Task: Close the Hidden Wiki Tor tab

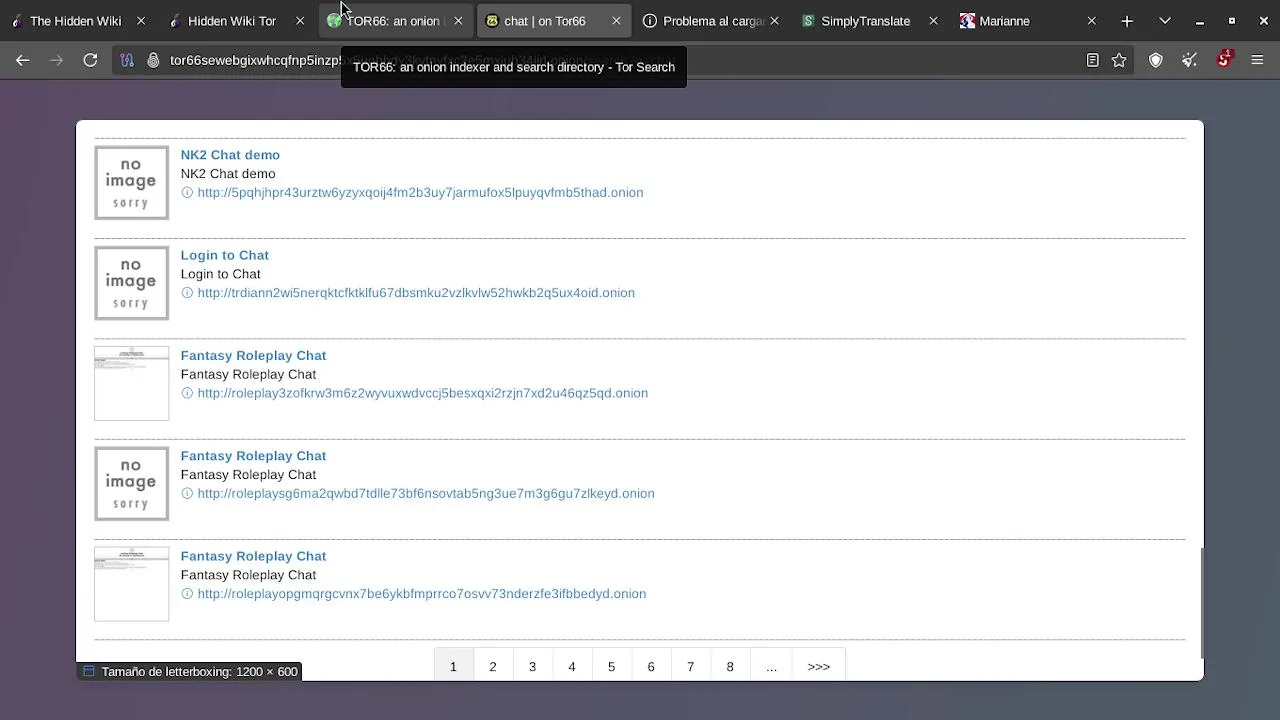Action: point(300,21)
